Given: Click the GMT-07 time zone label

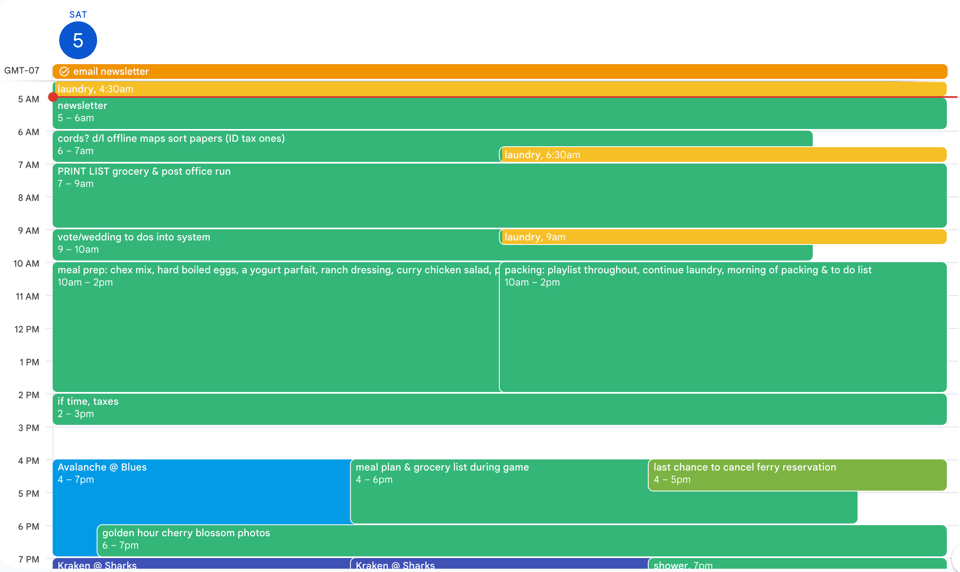Looking at the screenshot, I should 22,71.
